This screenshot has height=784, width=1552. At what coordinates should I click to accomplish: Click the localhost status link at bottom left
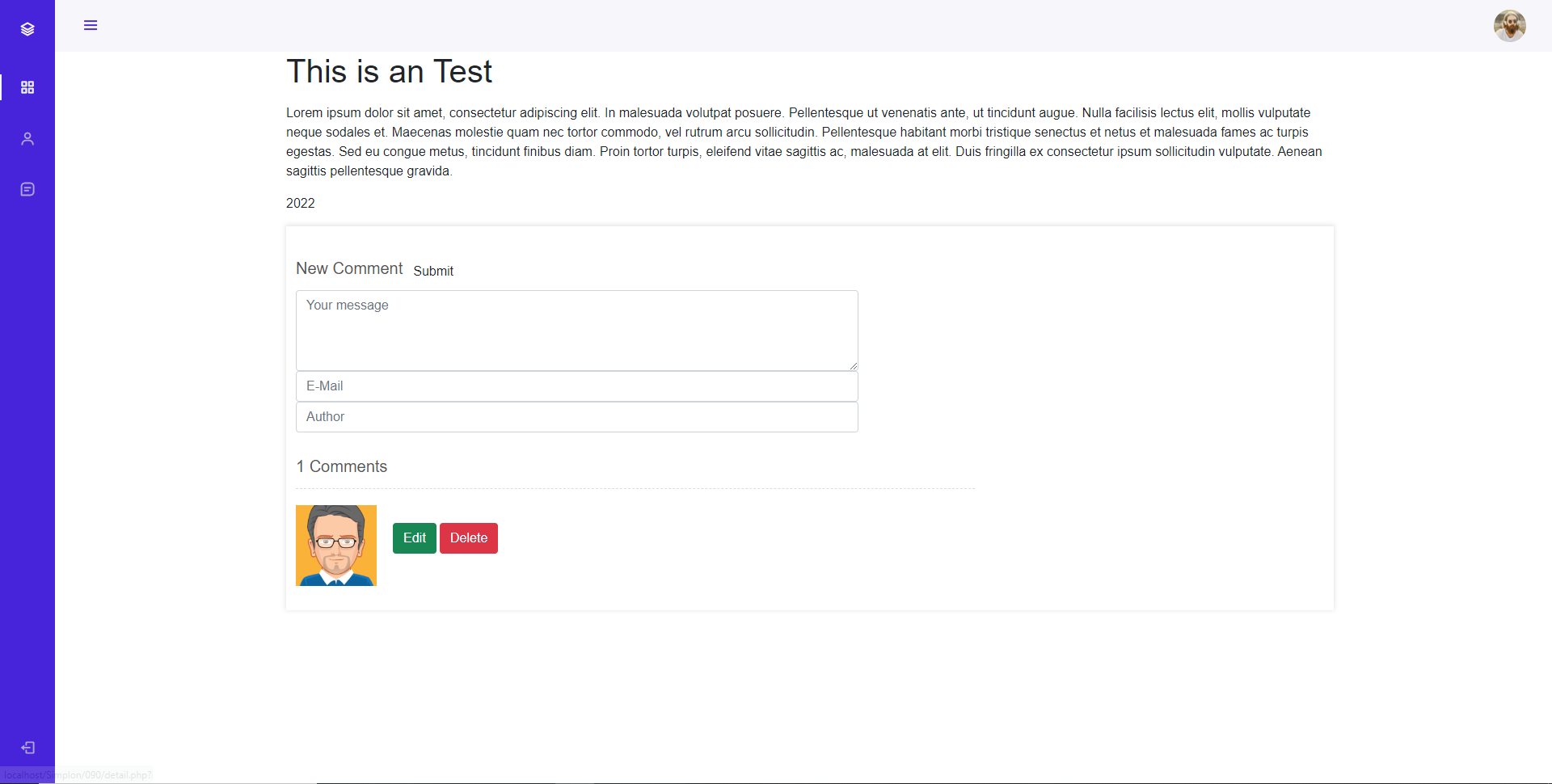(77, 774)
